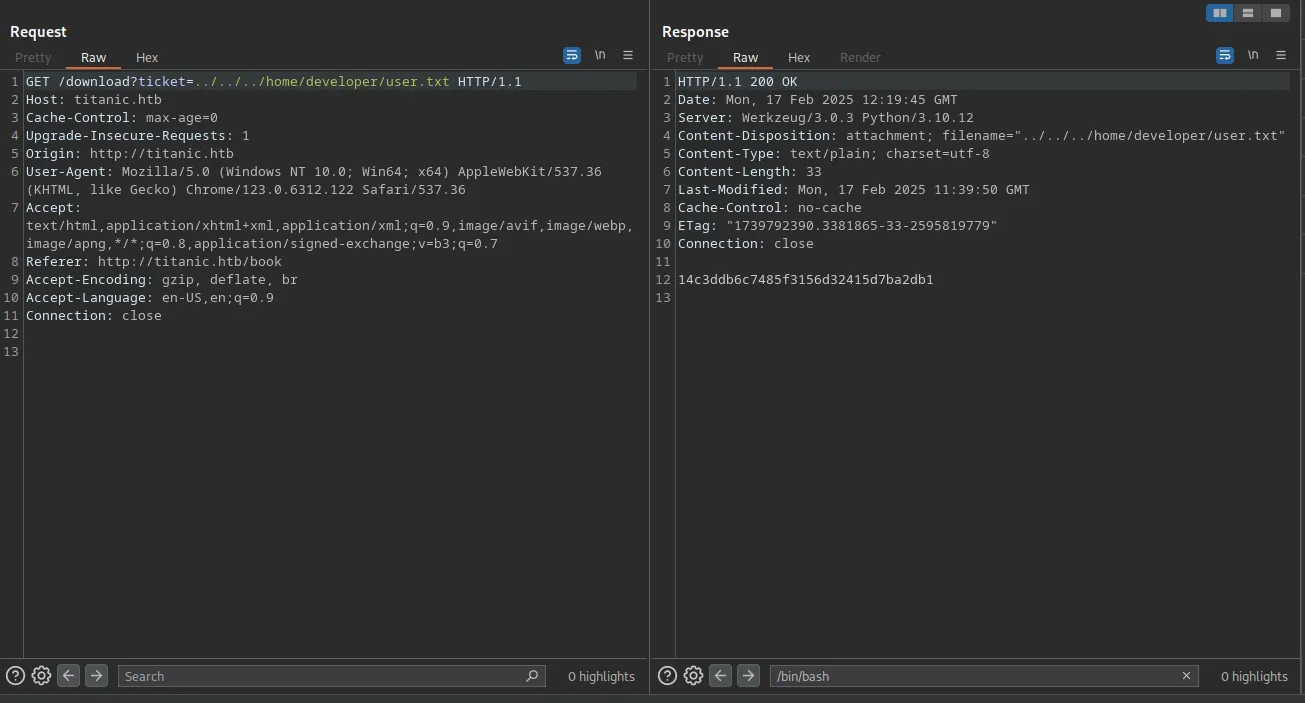The height and width of the screenshot is (703, 1305).
Task: Select the top-bottom stacked layout view
Action: click(x=1248, y=13)
